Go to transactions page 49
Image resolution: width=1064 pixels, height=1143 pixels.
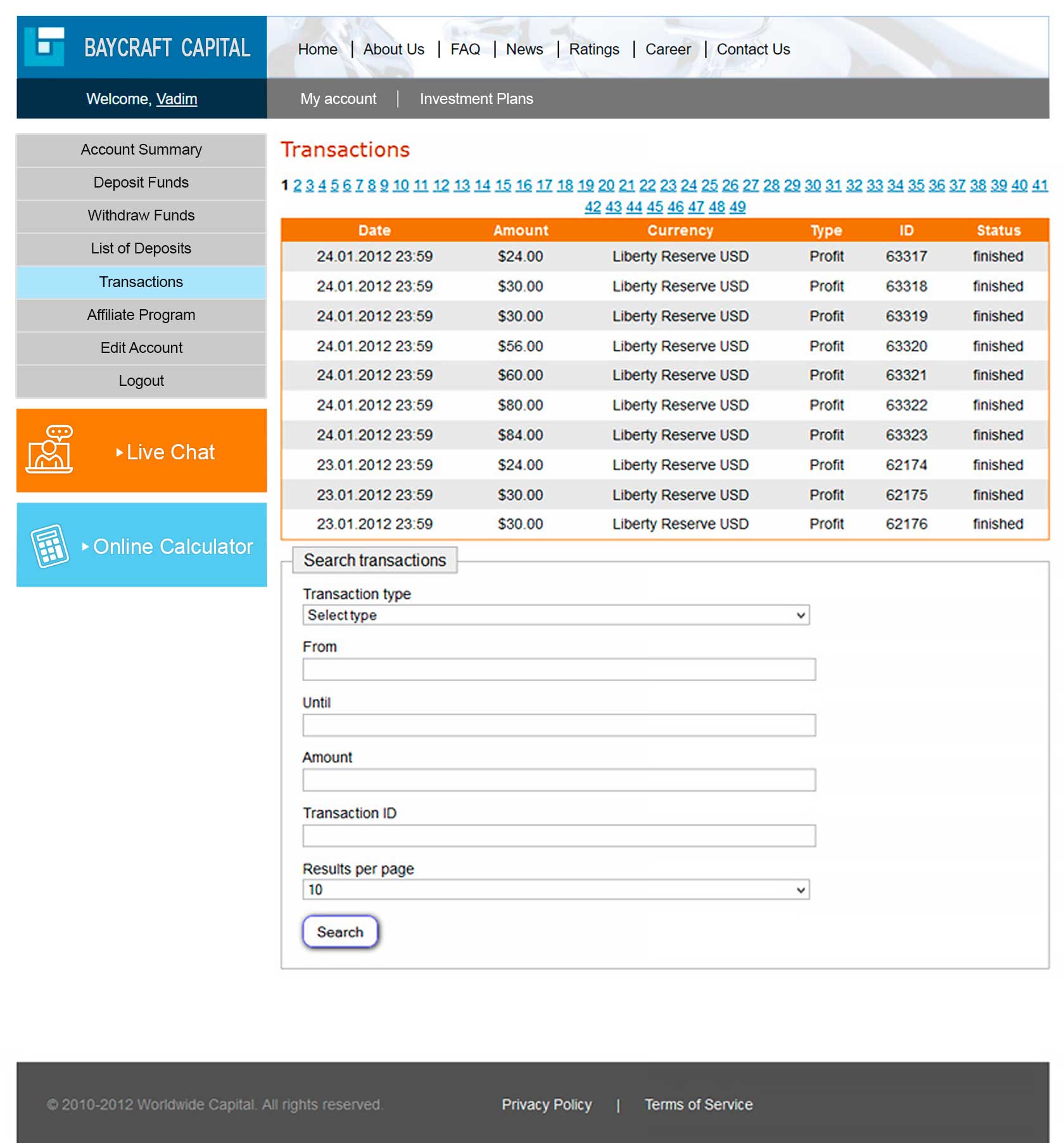737,207
